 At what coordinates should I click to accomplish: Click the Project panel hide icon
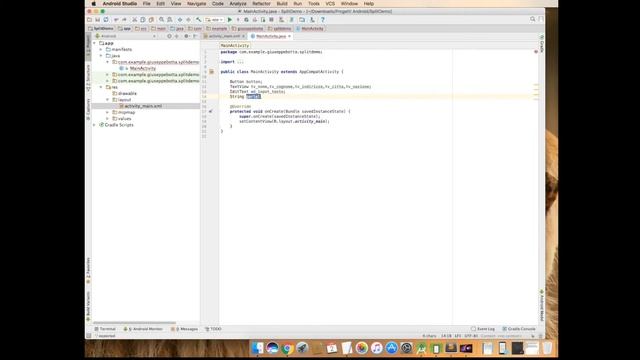(195, 36)
